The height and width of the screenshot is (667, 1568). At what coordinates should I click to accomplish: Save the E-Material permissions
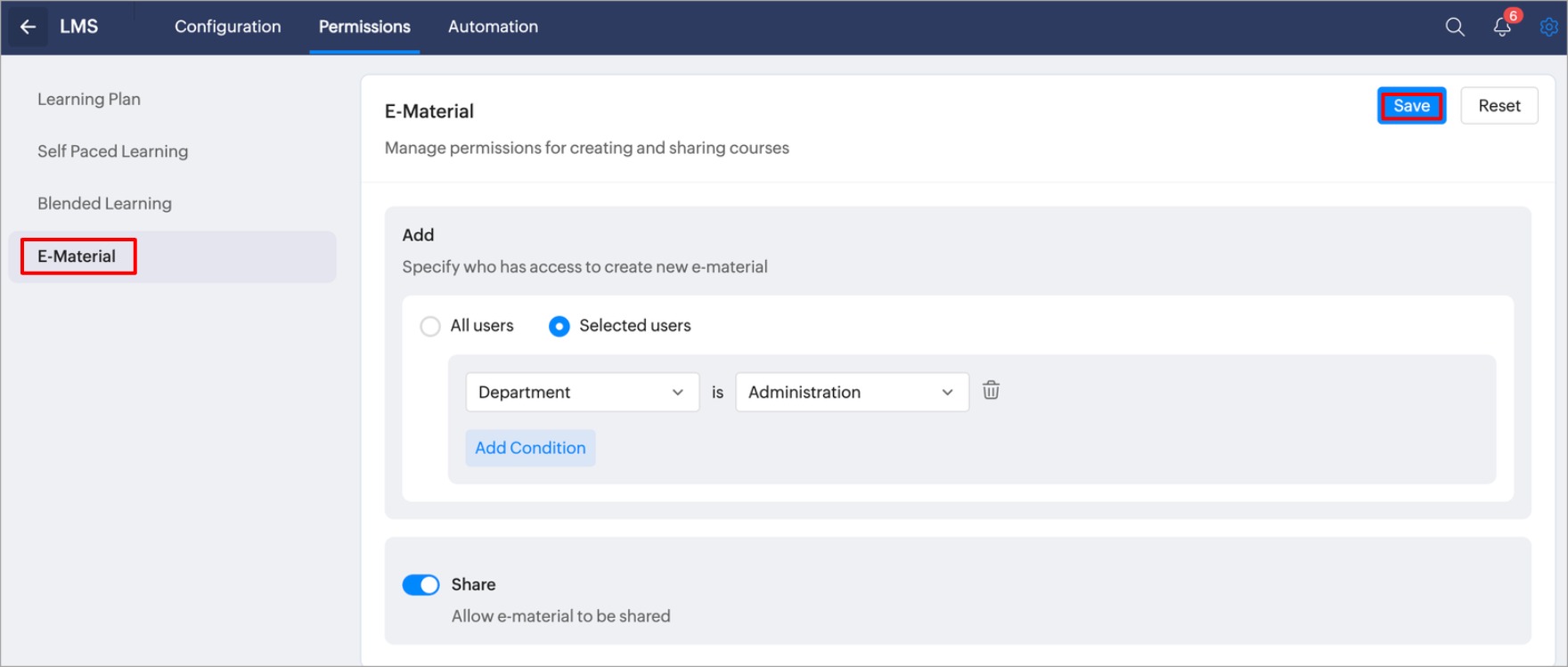(1410, 106)
